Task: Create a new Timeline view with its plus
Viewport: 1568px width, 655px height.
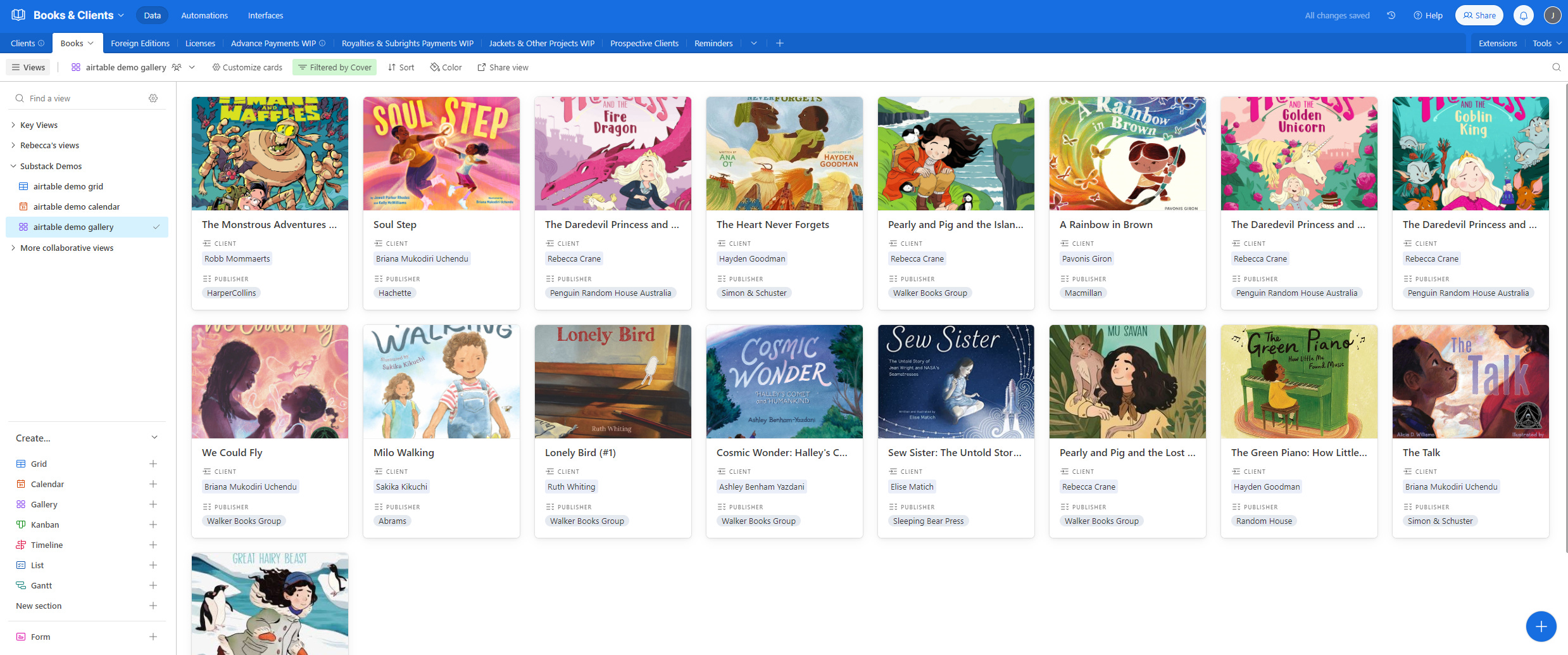Action: (153, 545)
